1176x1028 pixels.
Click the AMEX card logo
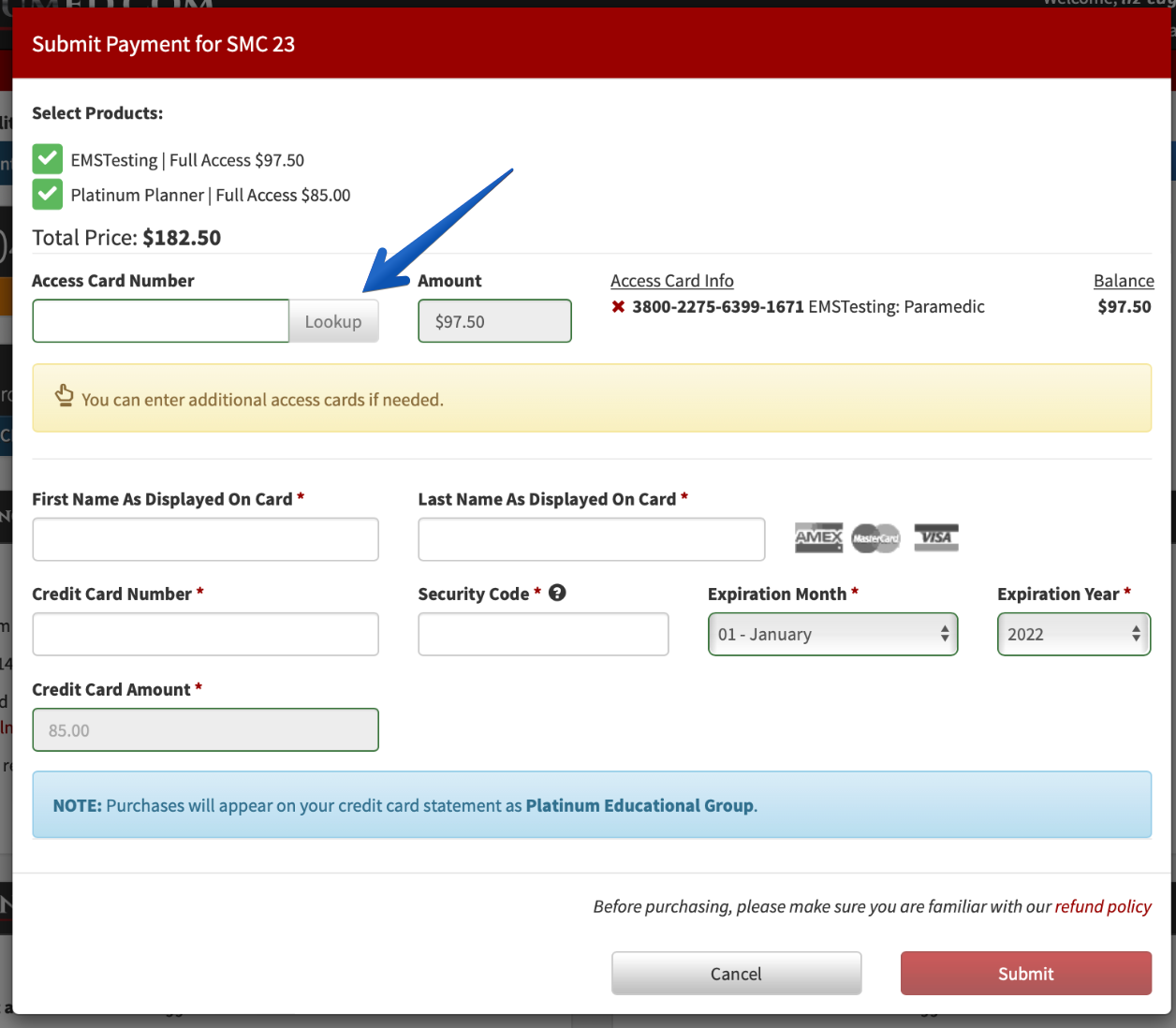point(819,537)
